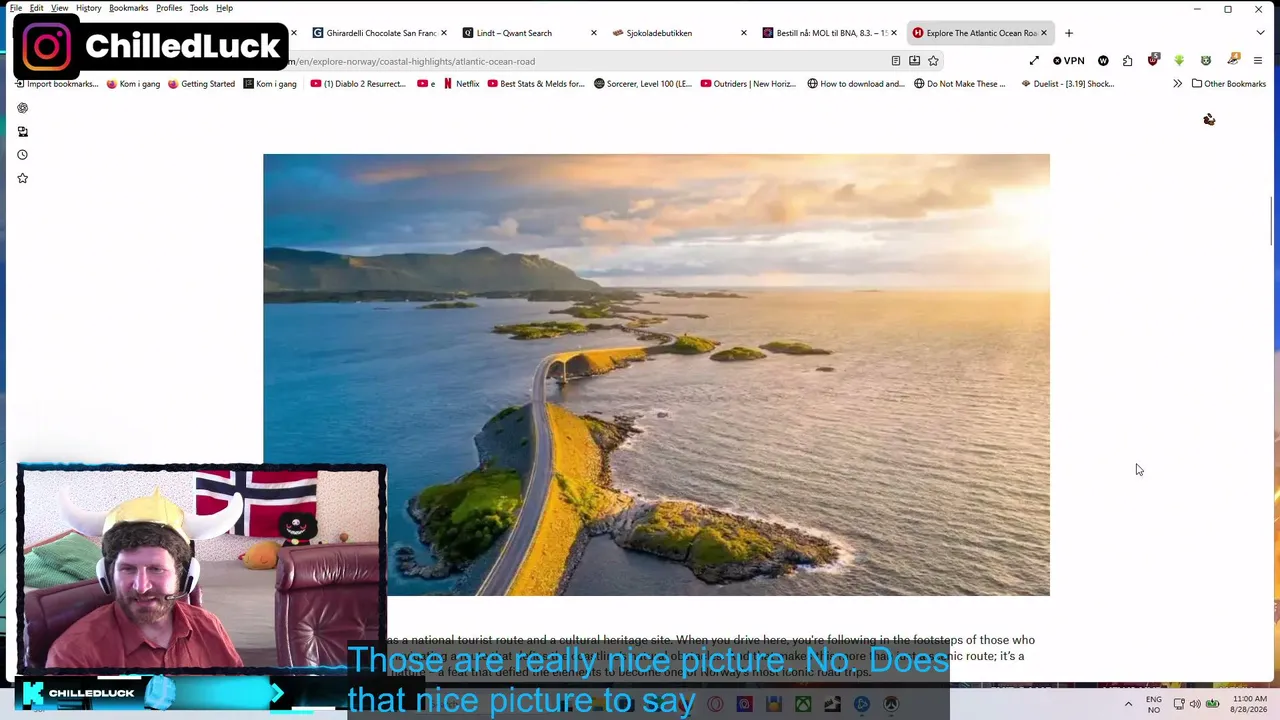This screenshot has width=1280, height=720.
Task: Open network settings tray icon
Action: 1179,704
